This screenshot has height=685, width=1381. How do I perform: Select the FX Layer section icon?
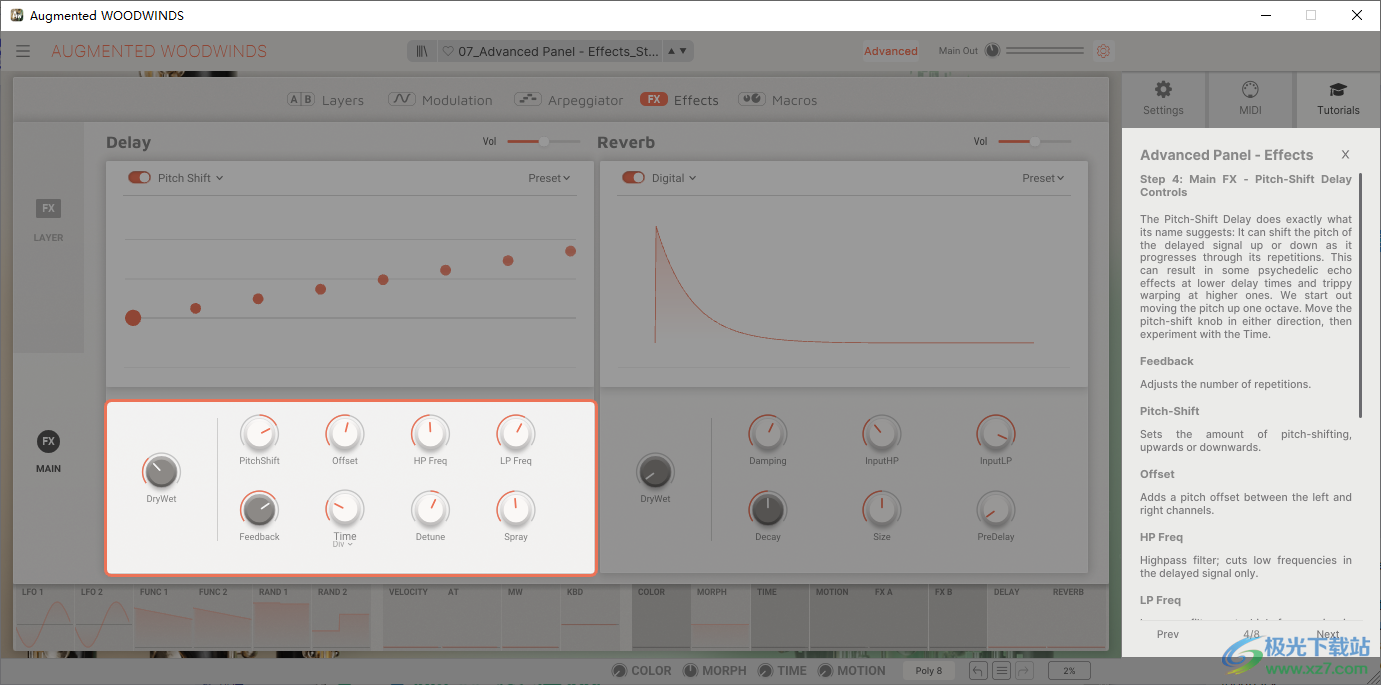[48, 209]
